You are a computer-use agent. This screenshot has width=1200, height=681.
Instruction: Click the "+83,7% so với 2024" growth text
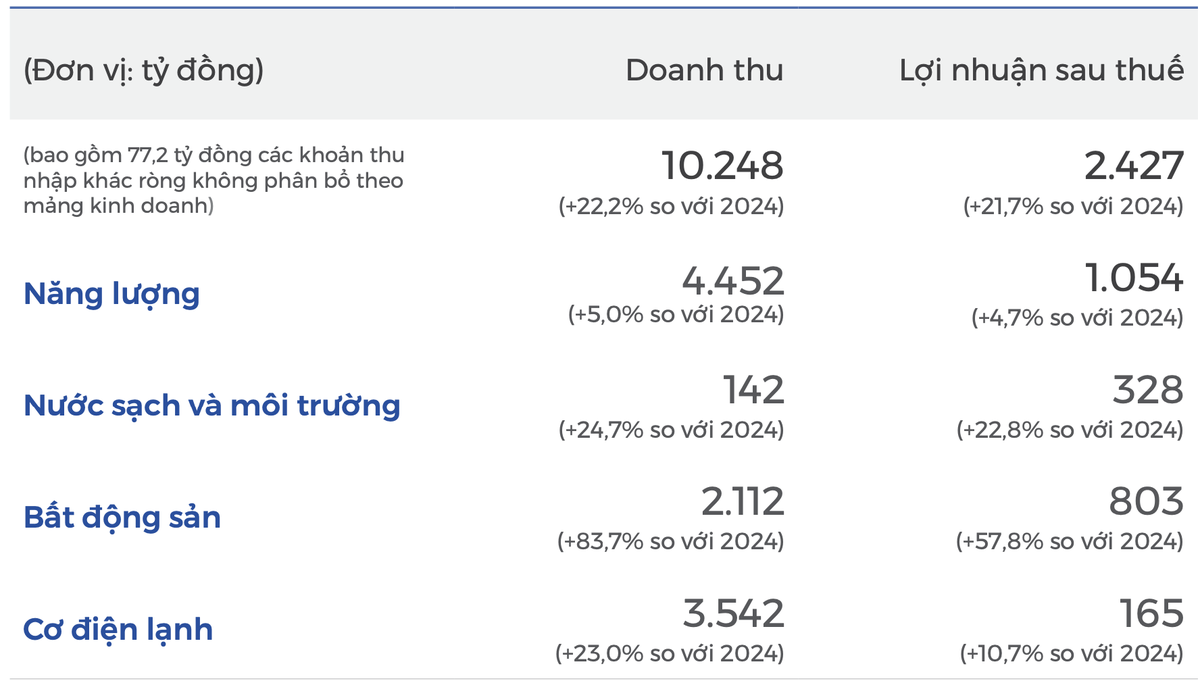pyautogui.click(x=670, y=542)
